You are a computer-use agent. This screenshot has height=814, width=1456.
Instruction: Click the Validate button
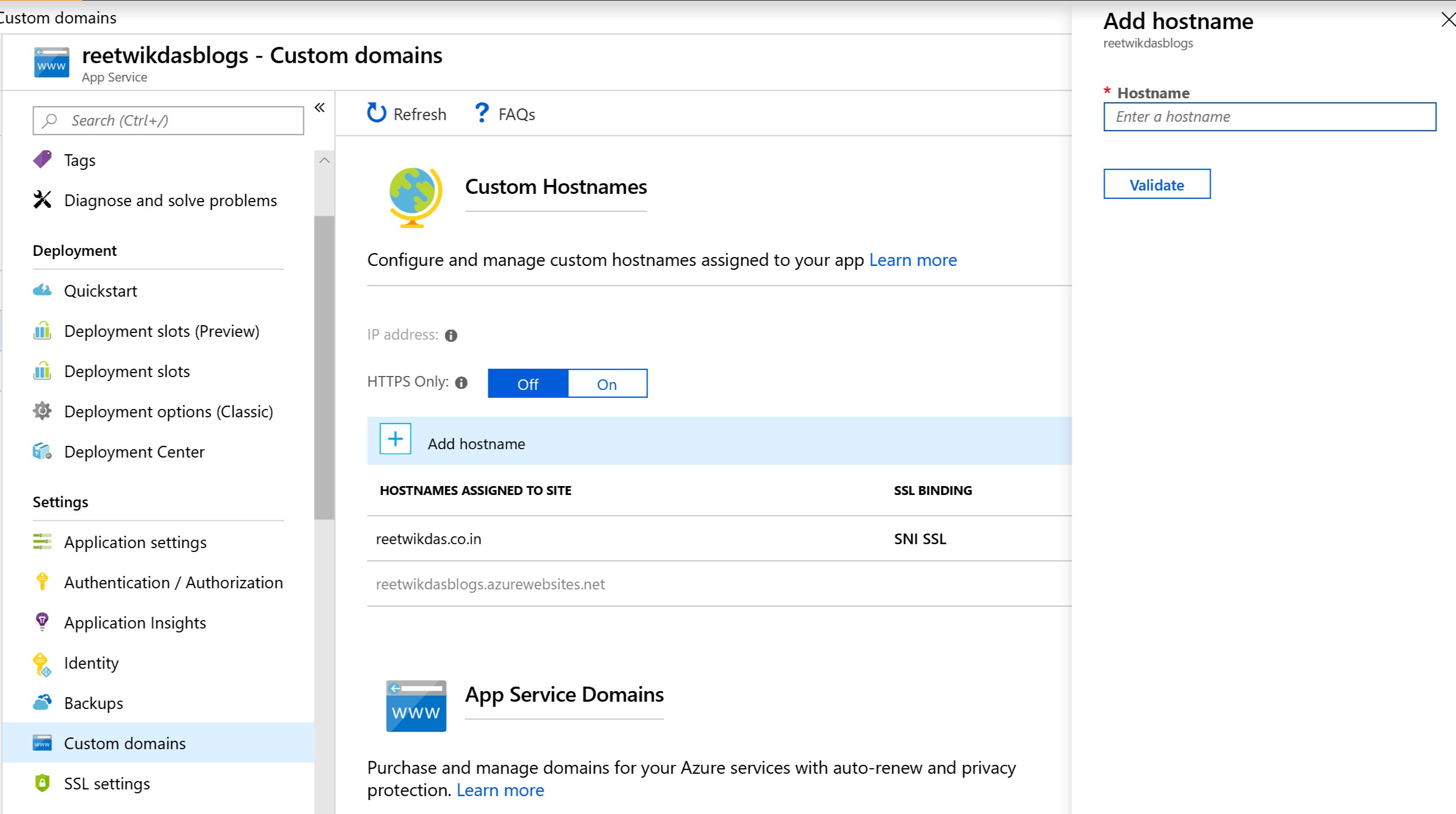coord(1157,184)
